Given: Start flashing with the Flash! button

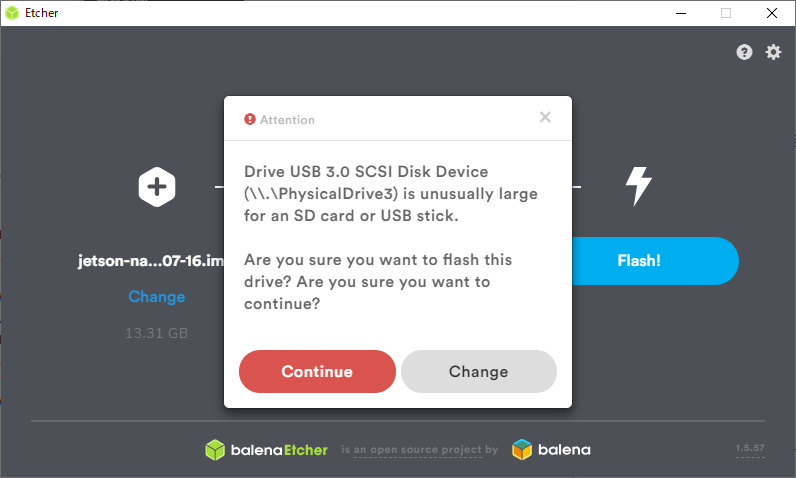Looking at the screenshot, I should point(655,261).
